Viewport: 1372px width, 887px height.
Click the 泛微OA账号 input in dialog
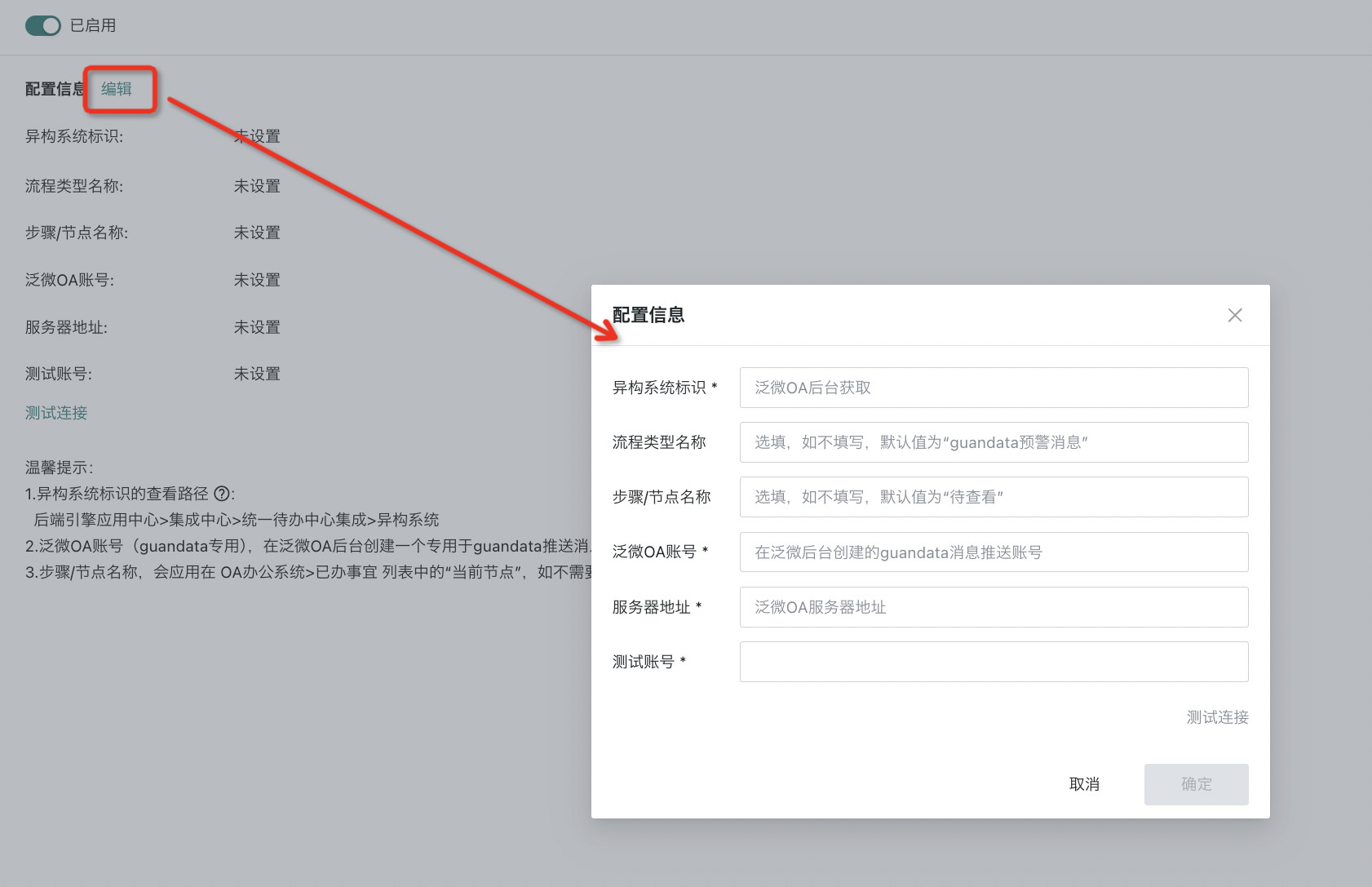pyautogui.click(x=994, y=552)
